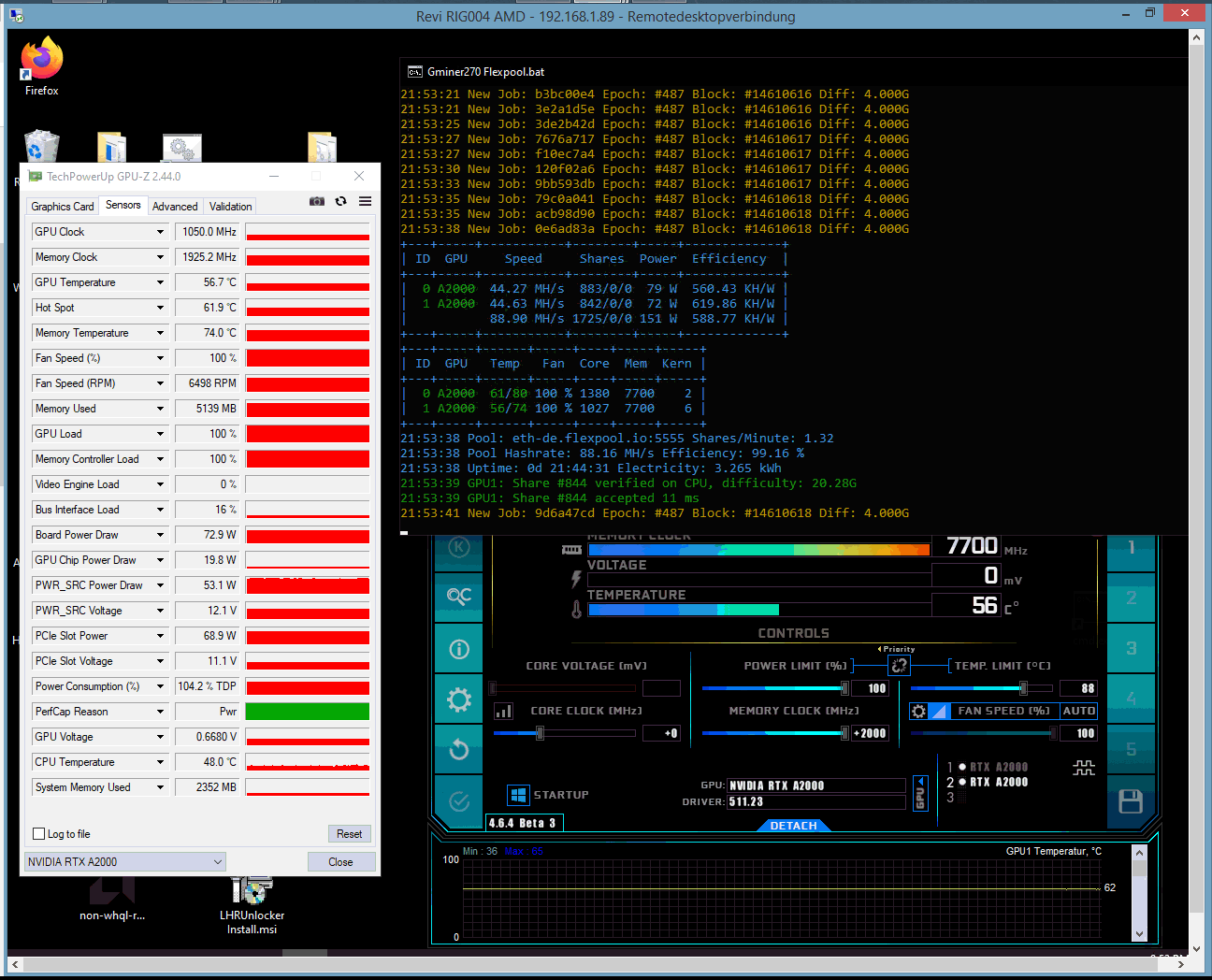Open NVIDIA RTX A2000 GPU selector combo
Screen dimensions: 1212x980
pos(125,862)
